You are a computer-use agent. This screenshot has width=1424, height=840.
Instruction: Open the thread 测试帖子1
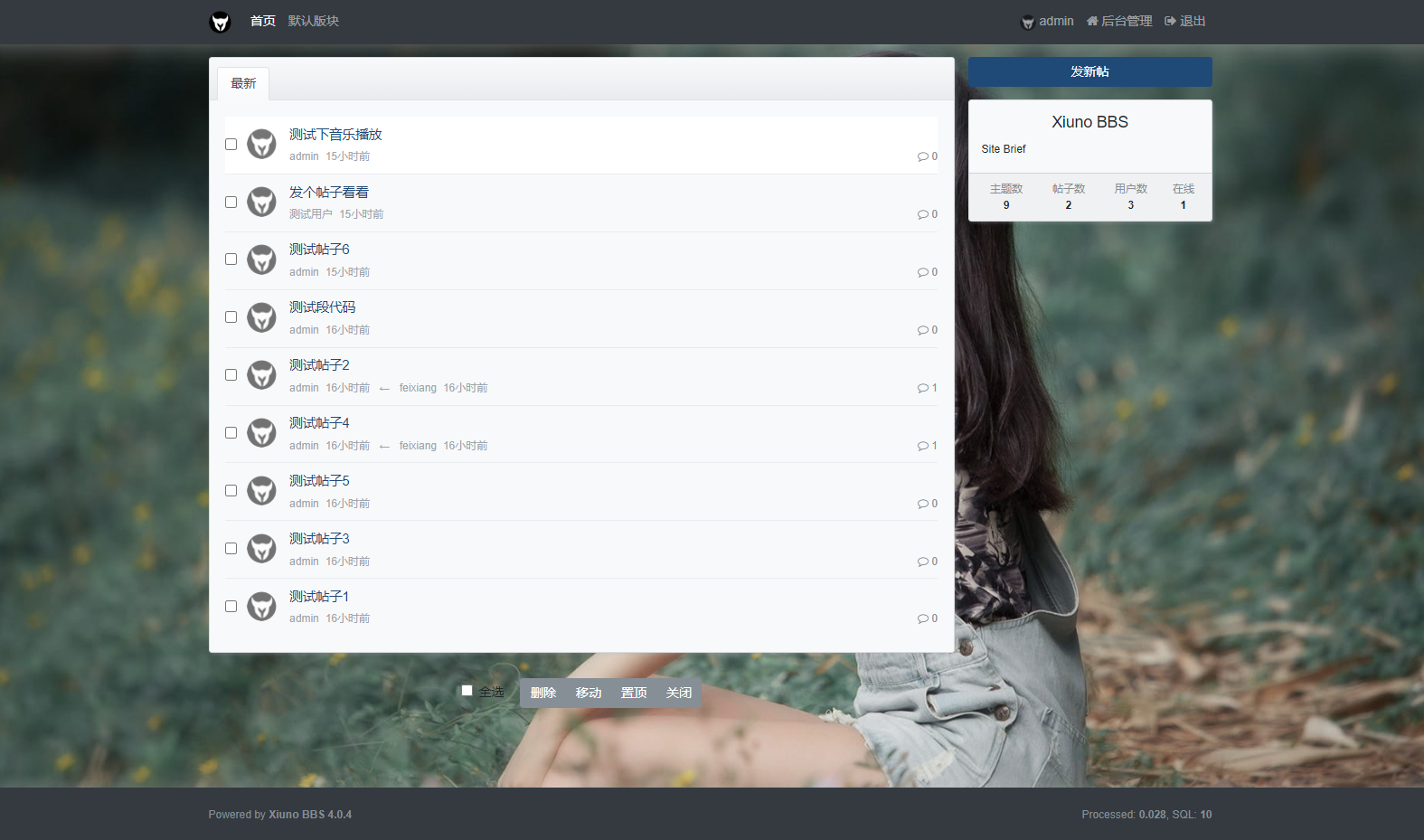click(x=319, y=597)
